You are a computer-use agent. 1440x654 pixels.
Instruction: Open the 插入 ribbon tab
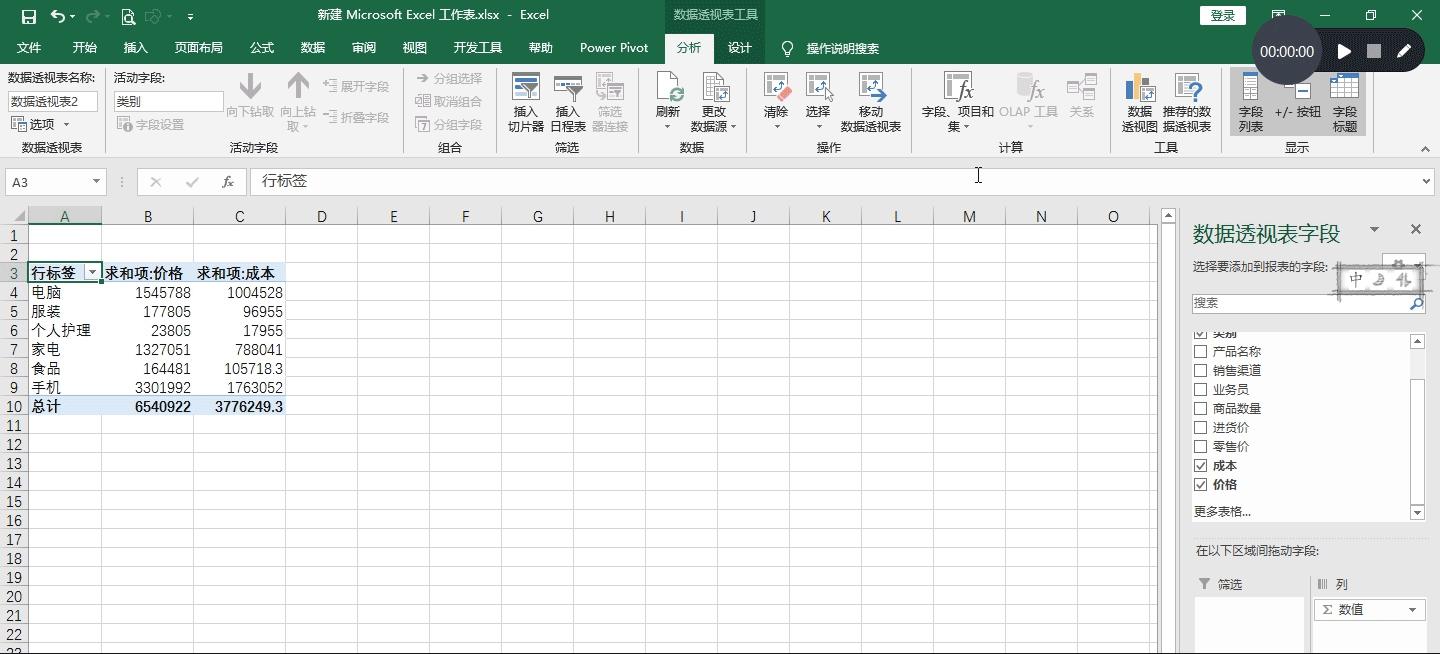pos(135,48)
